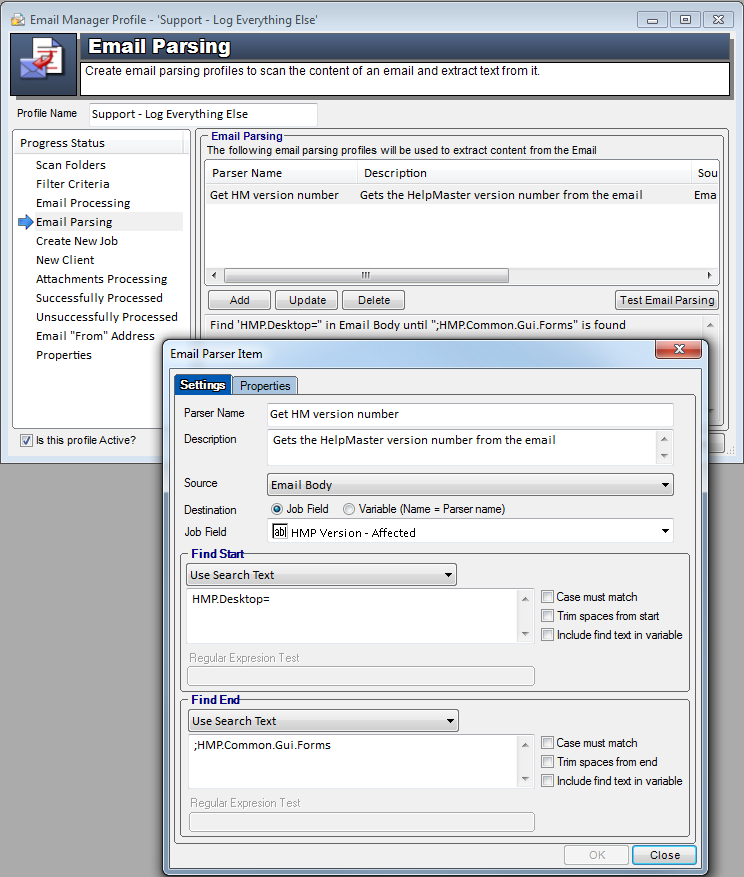Go to Properties step in Progress Status
This screenshot has height=877, width=744.
(x=64, y=355)
